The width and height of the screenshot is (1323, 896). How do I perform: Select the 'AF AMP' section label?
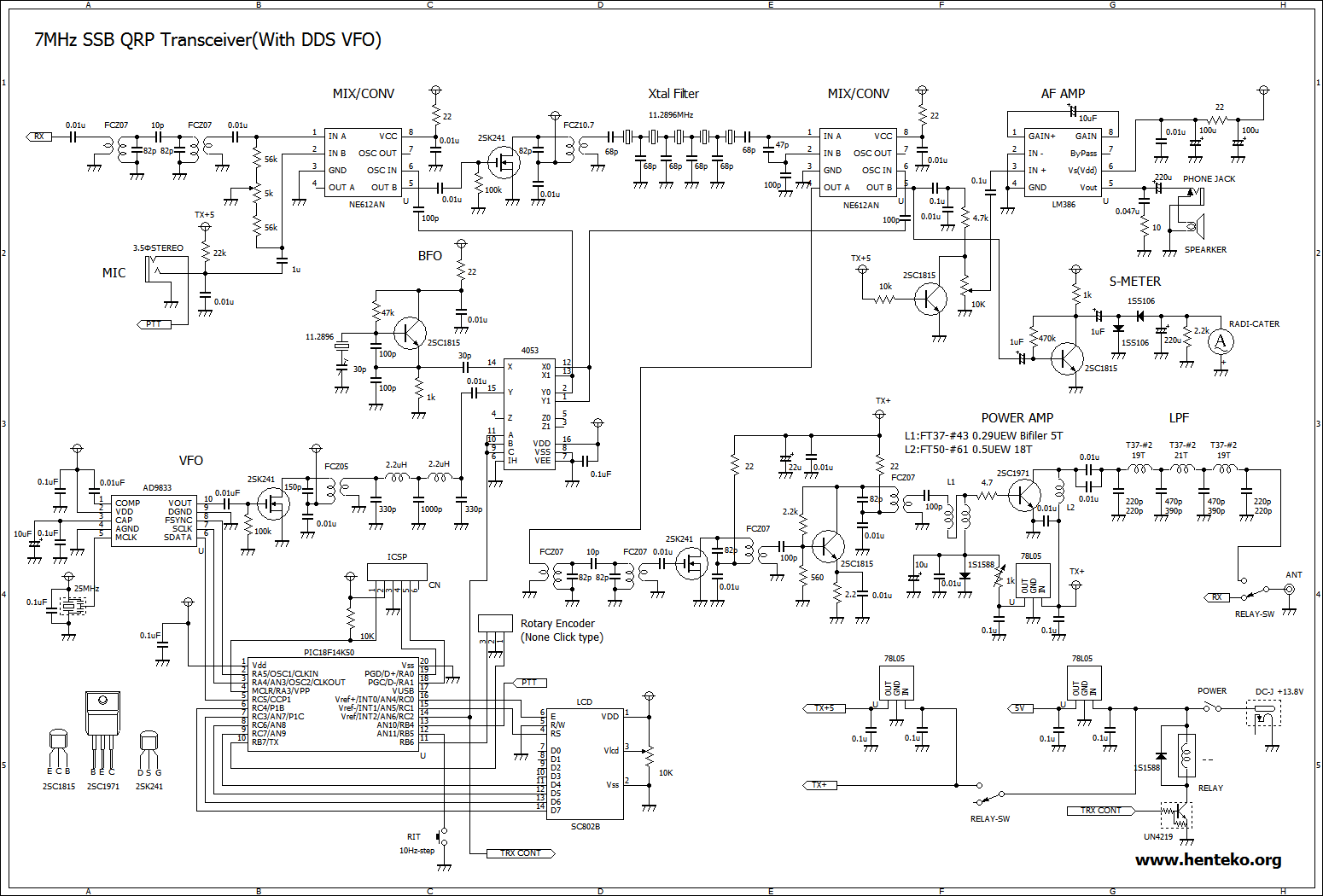(1063, 94)
